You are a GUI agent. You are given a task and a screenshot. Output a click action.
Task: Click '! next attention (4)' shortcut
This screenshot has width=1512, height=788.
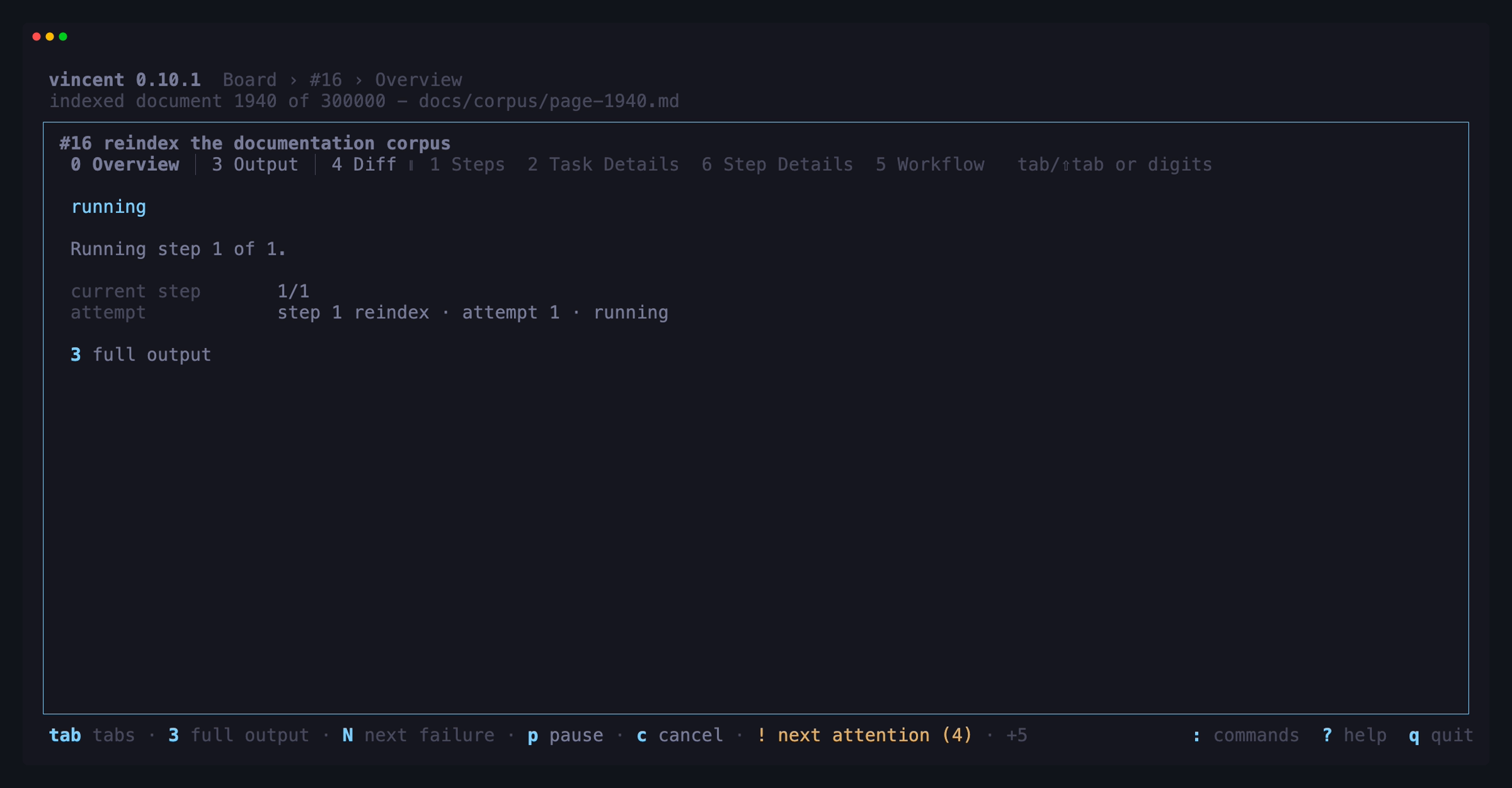[x=864, y=735]
